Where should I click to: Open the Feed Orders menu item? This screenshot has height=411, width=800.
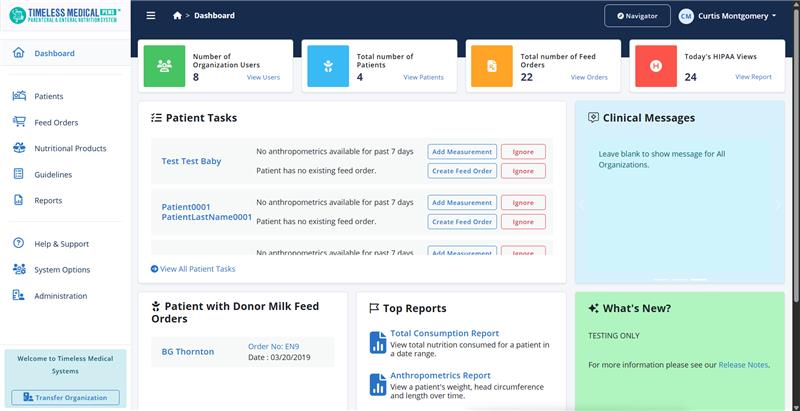[56, 122]
